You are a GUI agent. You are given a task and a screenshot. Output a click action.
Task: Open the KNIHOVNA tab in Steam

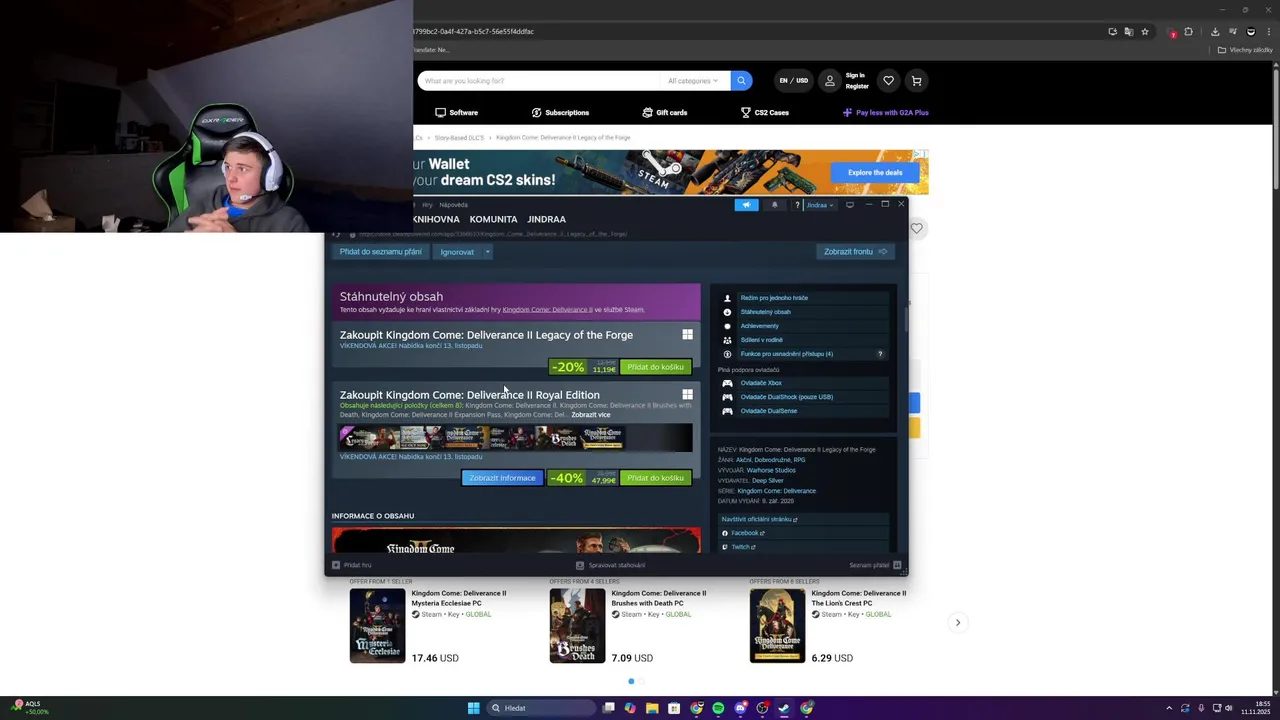436,219
